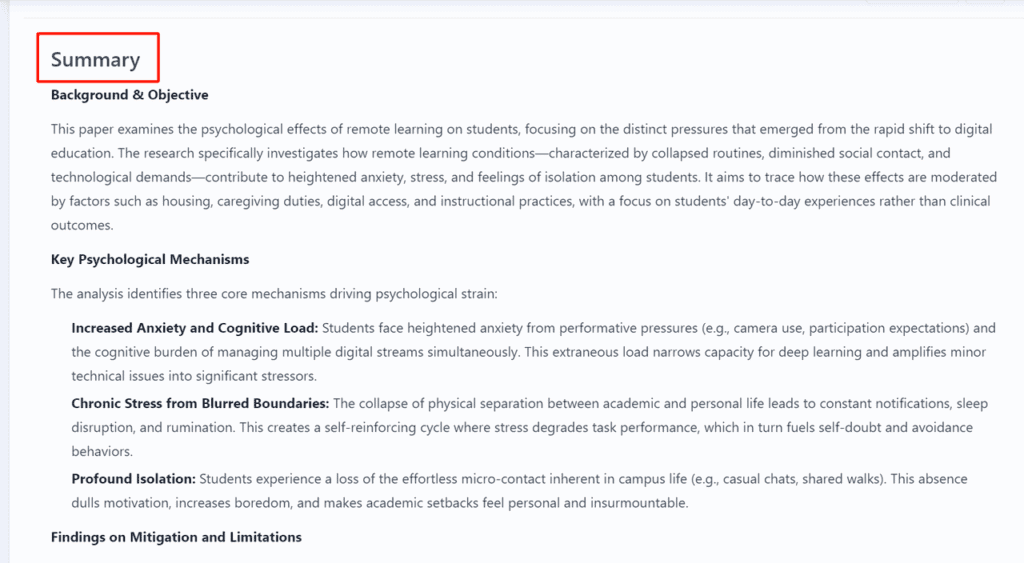Click the Summary heading
This screenshot has height=563, width=1024.
[x=96, y=59]
